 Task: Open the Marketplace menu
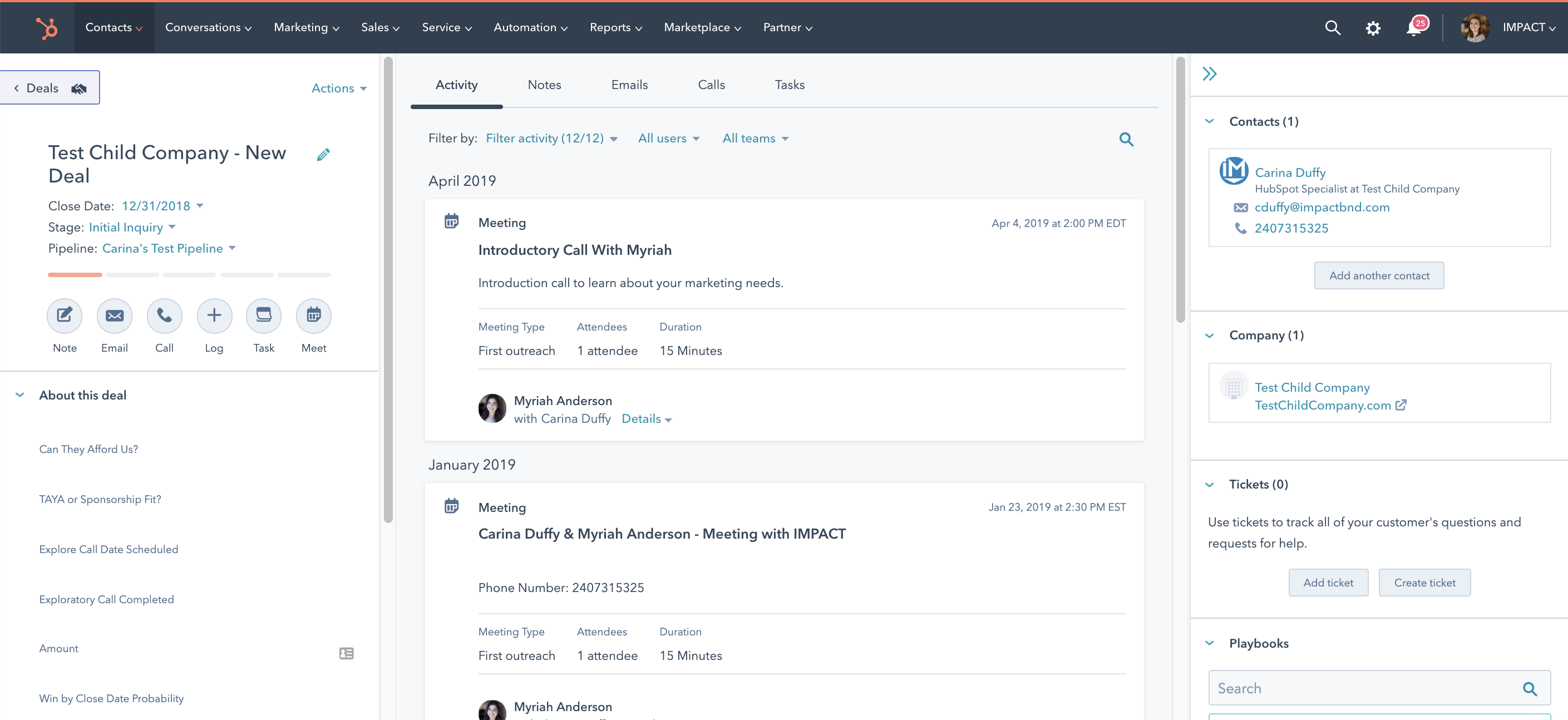(x=702, y=28)
